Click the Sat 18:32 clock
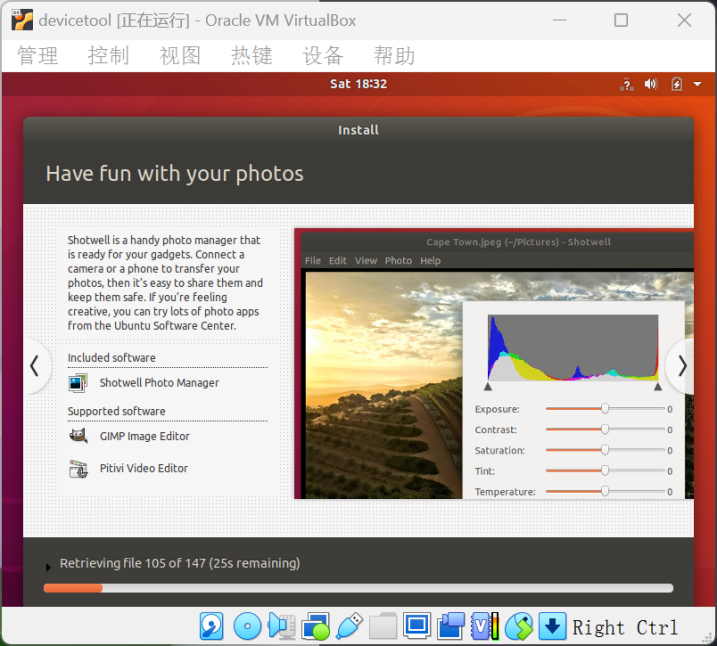 [x=358, y=84]
